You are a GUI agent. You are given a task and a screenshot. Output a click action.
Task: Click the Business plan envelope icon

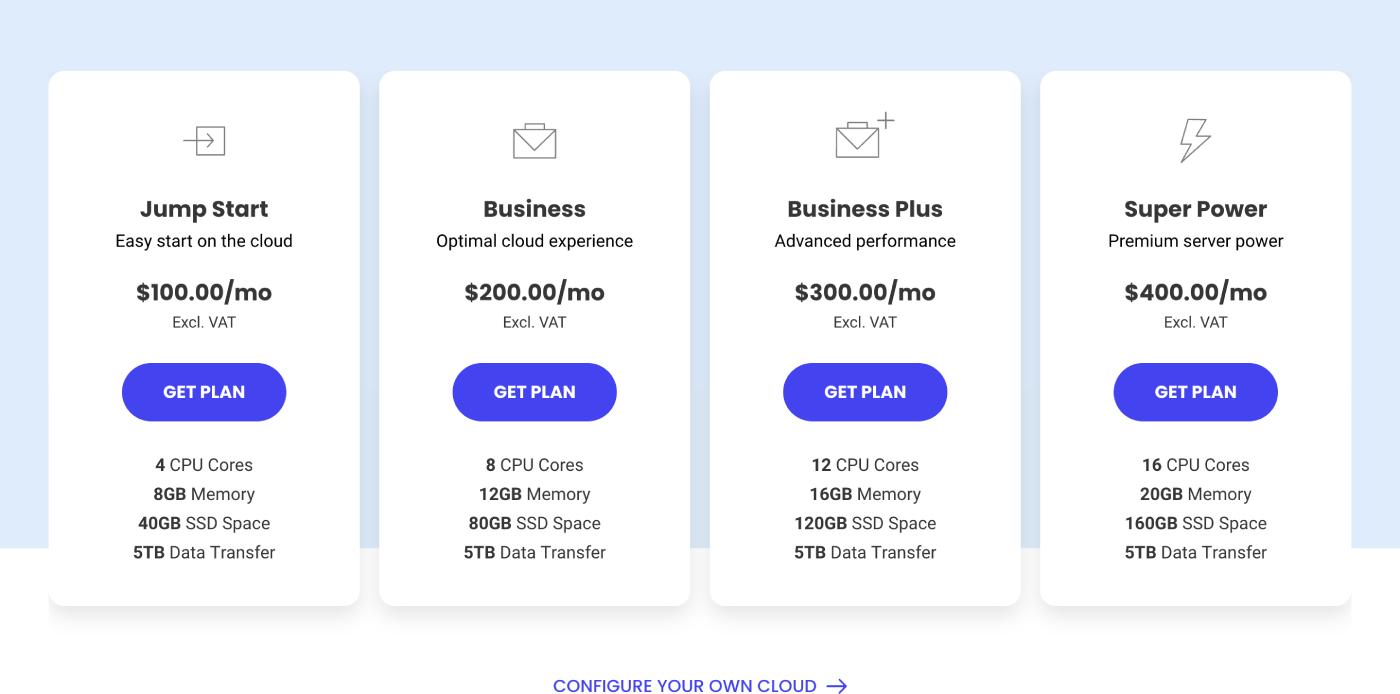[534, 141]
